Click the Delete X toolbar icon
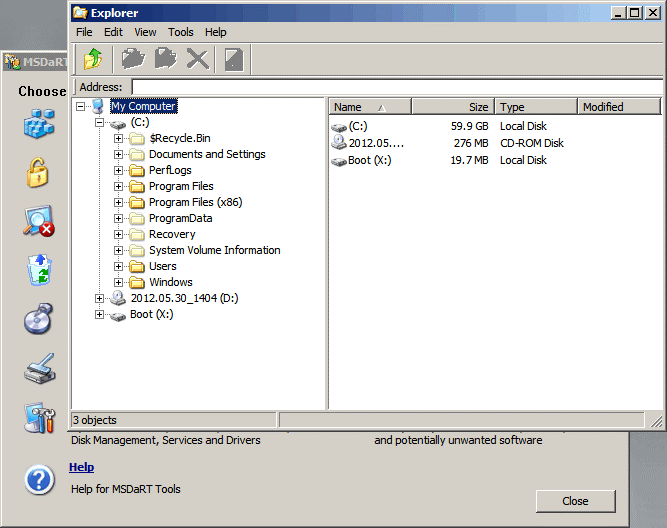 (198, 59)
